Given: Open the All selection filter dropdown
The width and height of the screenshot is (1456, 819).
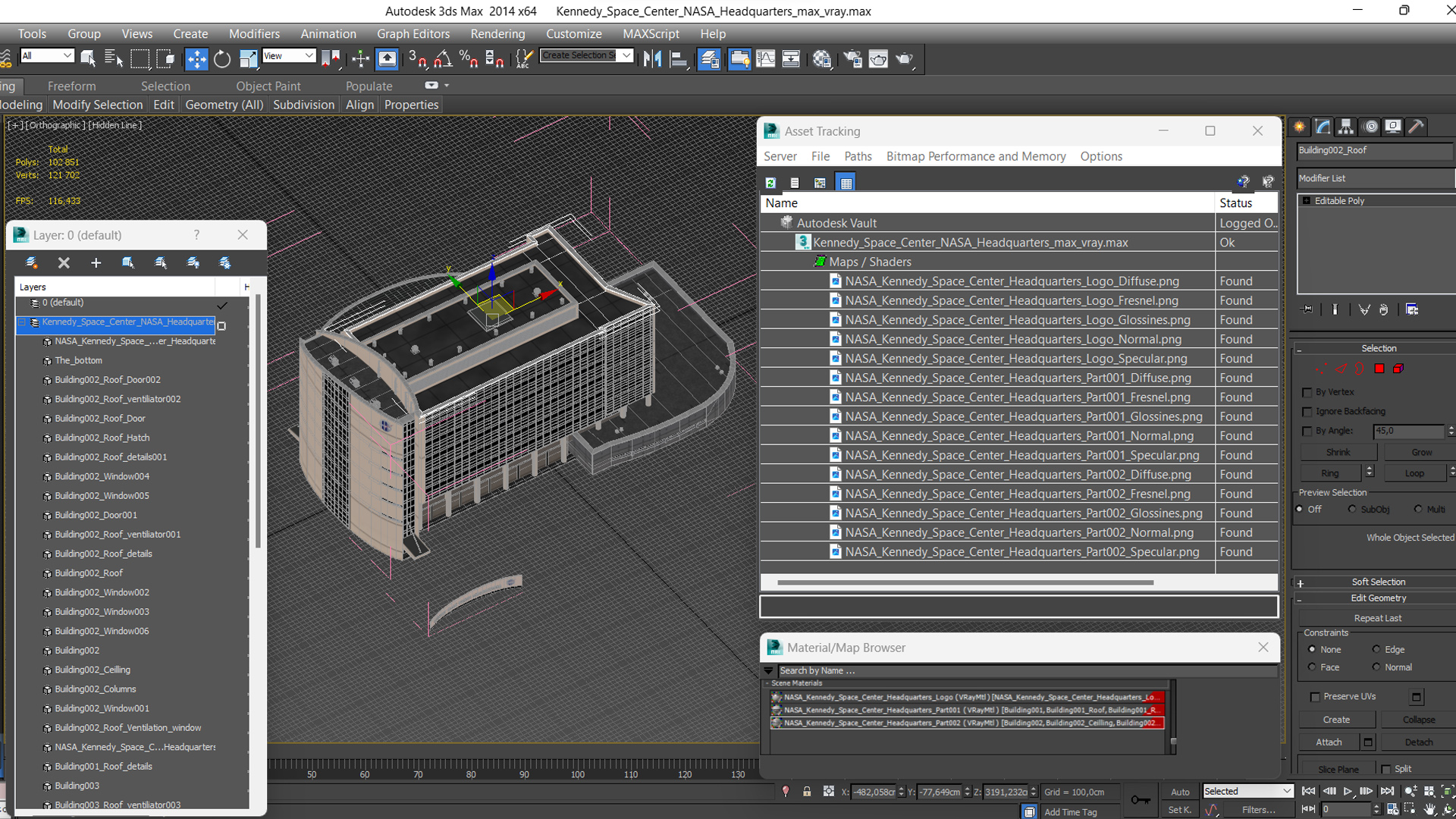Looking at the screenshot, I should pos(47,55).
